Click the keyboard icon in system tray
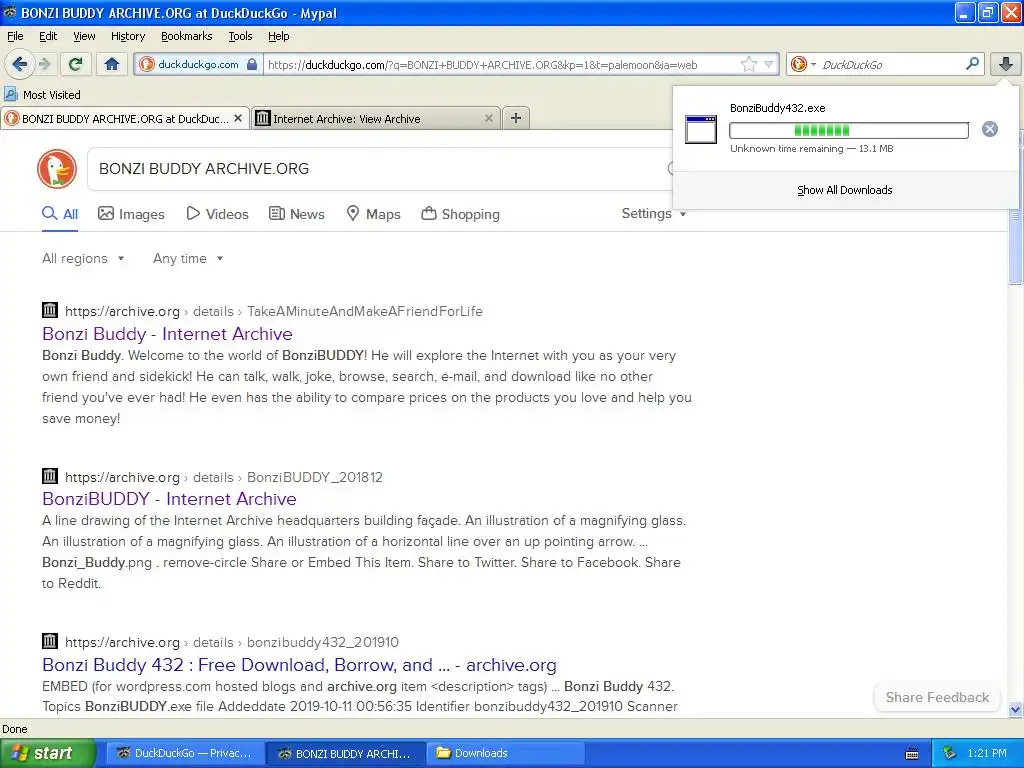This screenshot has height=768, width=1024. tap(912, 754)
